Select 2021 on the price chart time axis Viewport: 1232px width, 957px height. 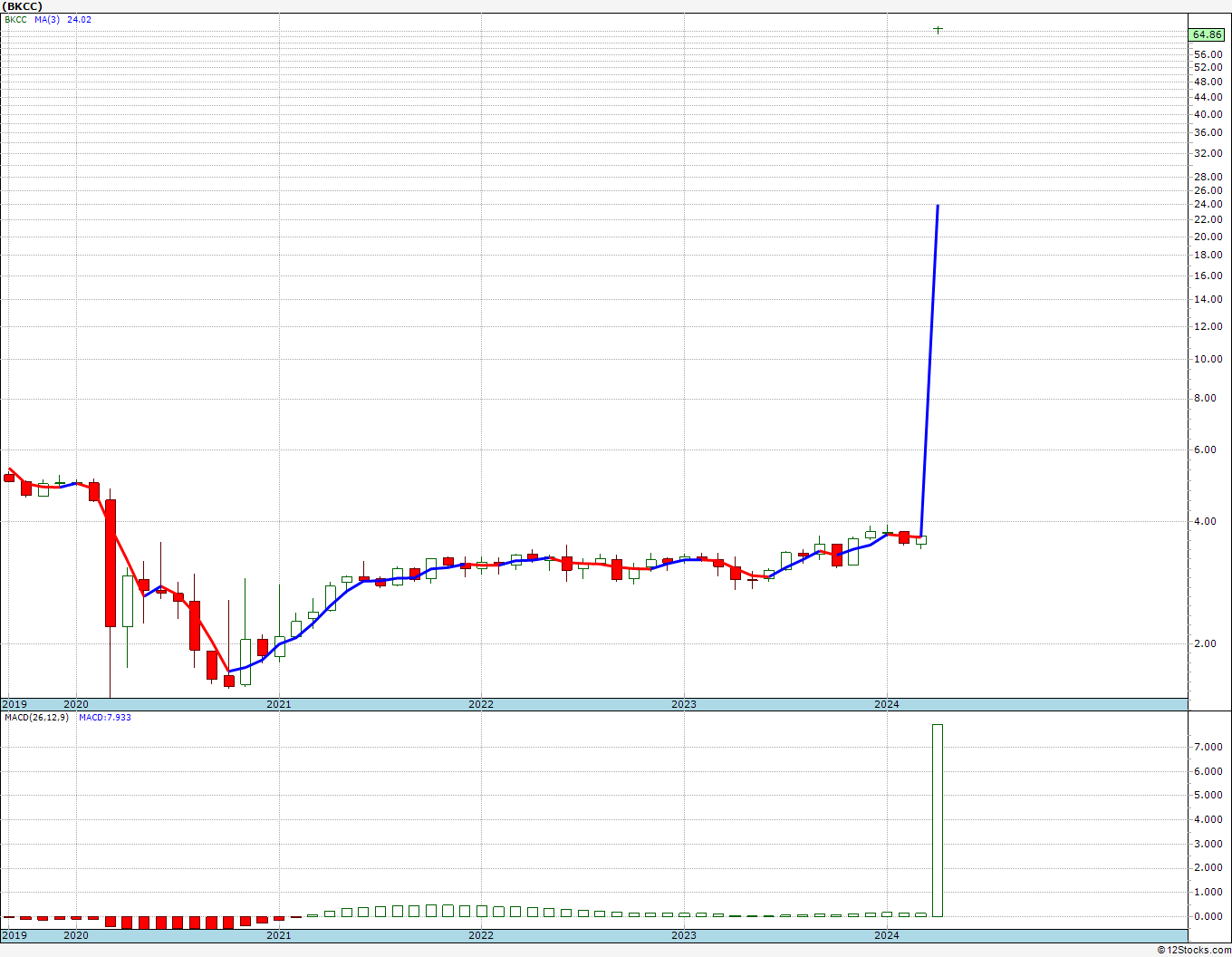[x=279, y=704]
